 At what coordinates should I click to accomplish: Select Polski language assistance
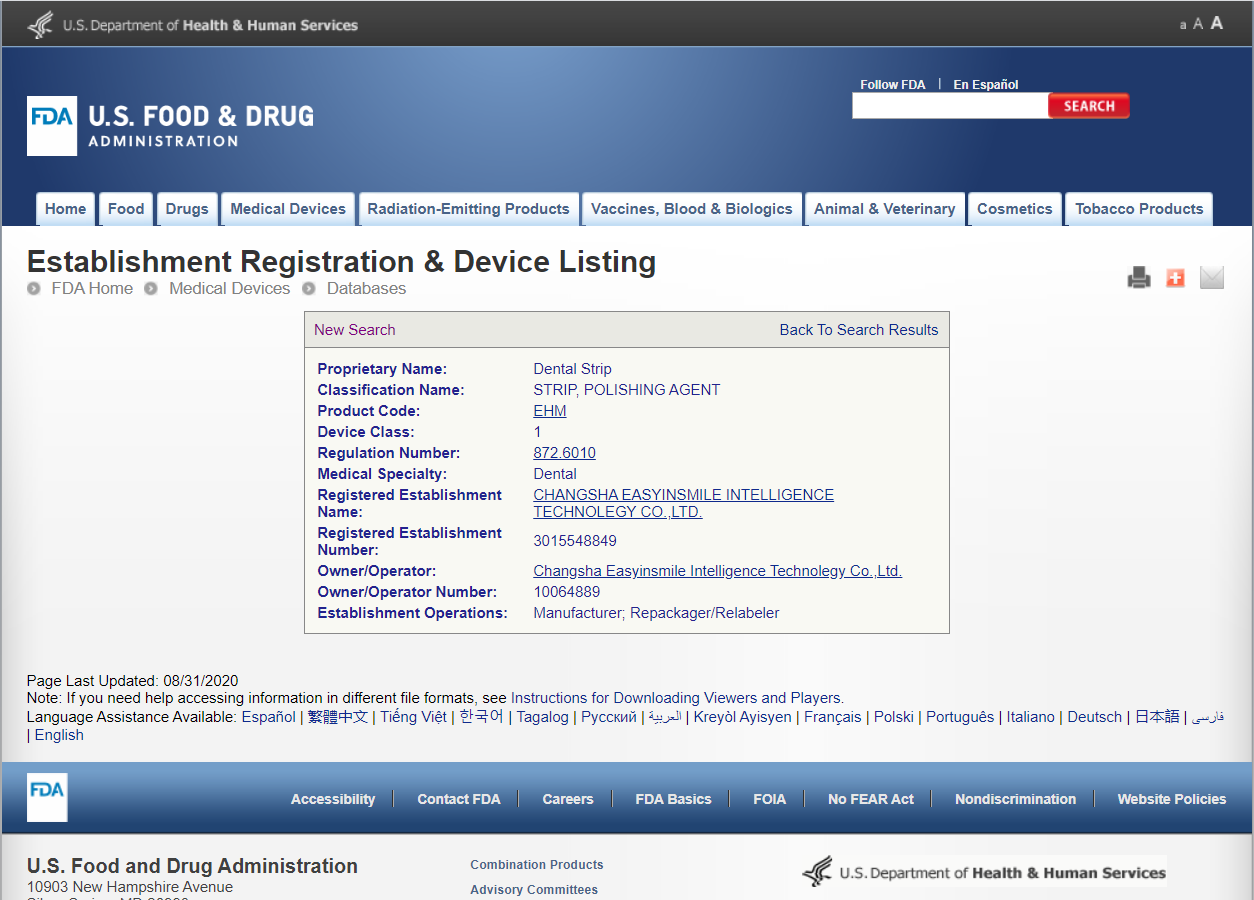point(894,717)
